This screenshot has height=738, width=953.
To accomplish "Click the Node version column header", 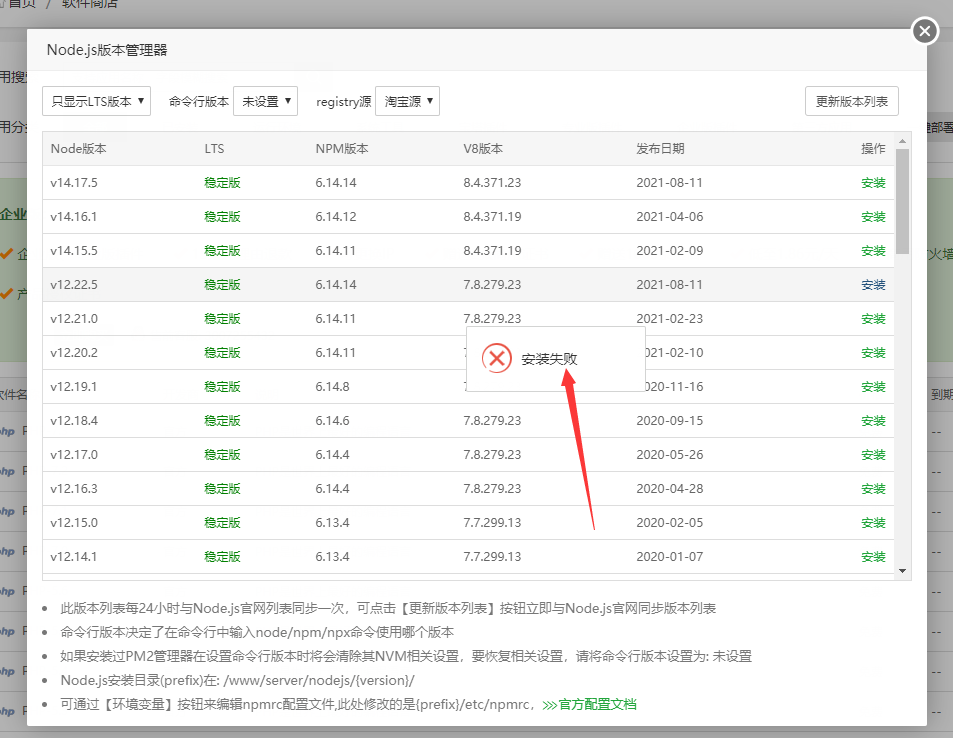I will pos(78,149).
